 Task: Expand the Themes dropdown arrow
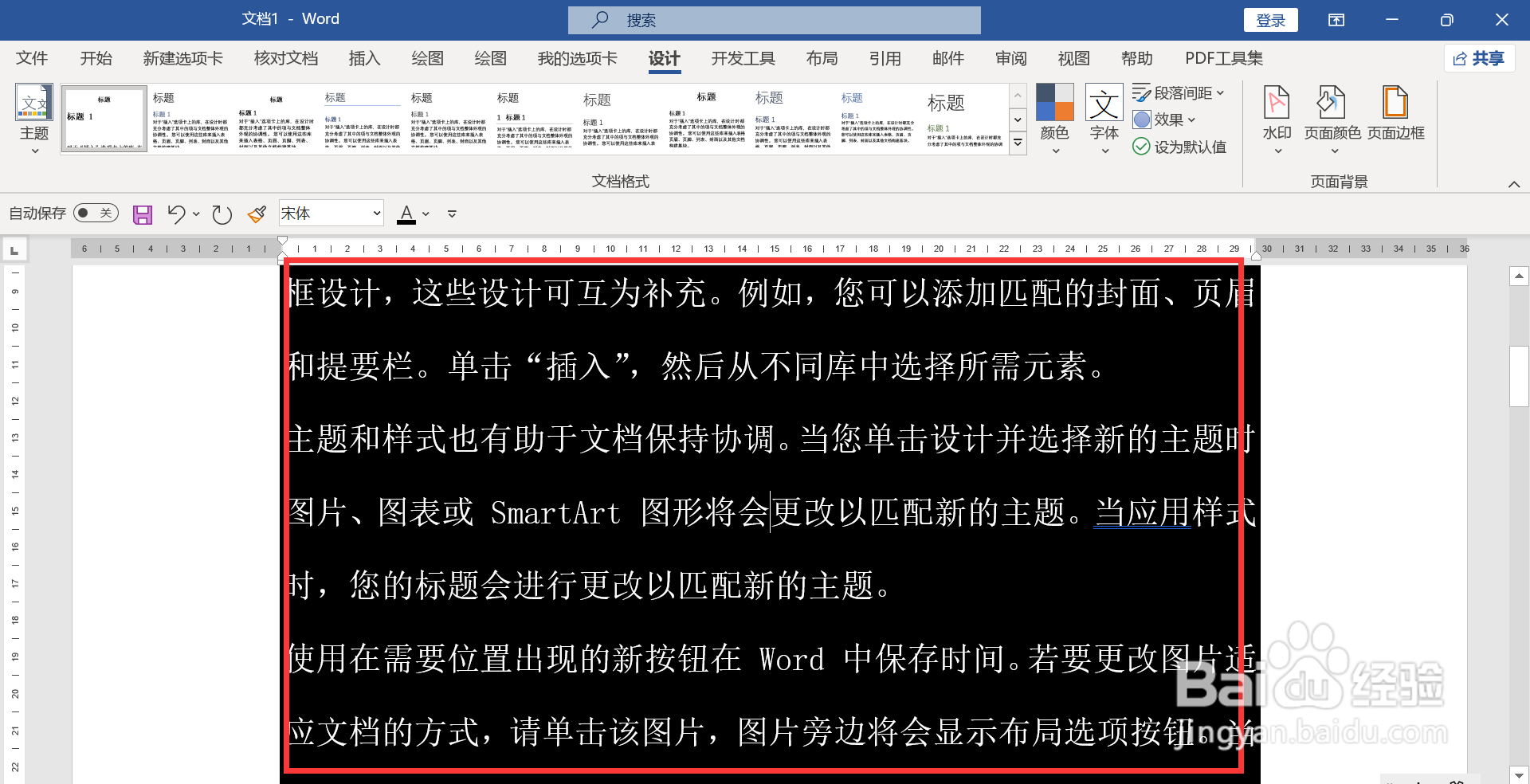point(34,151)
